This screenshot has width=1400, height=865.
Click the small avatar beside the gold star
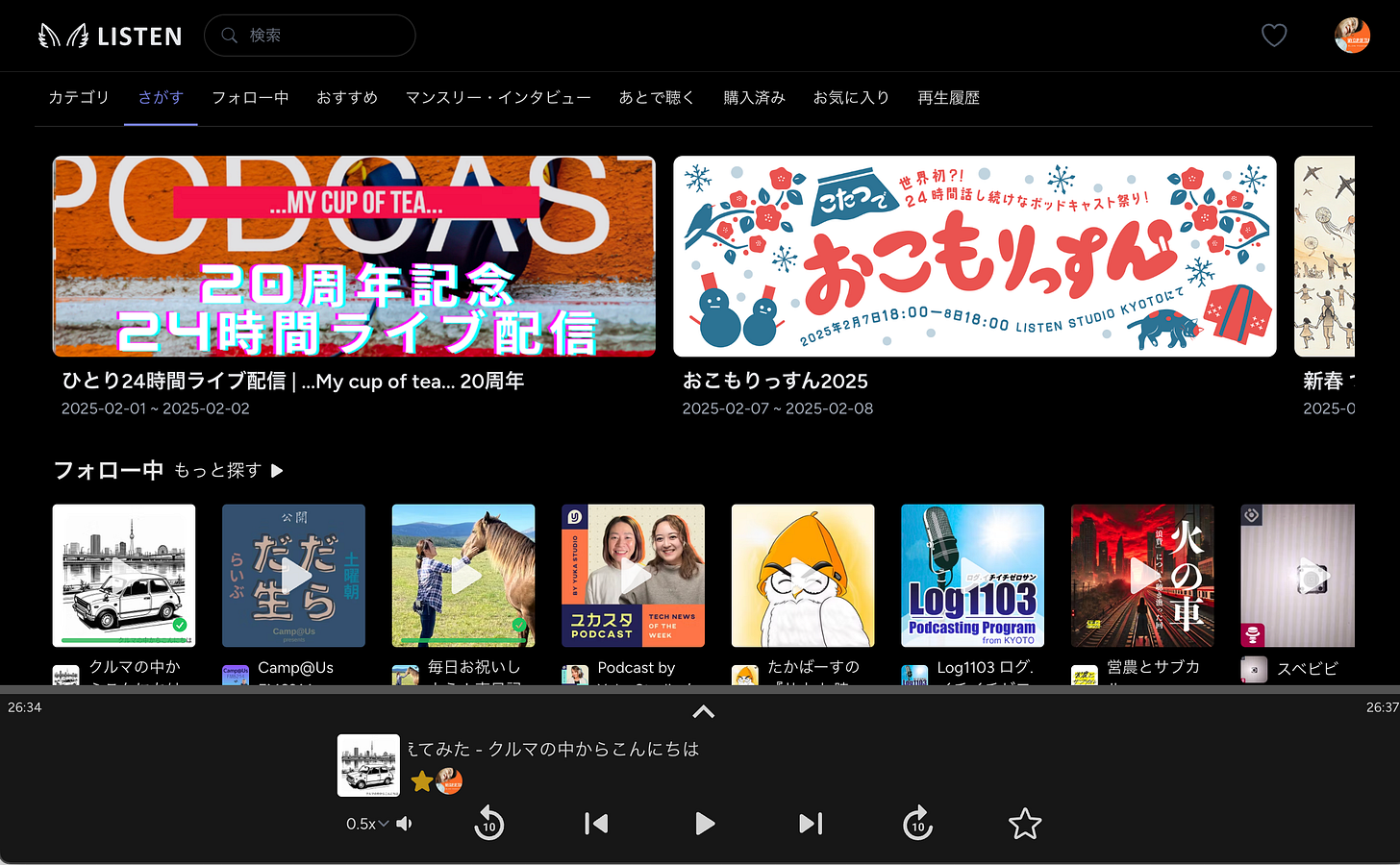pos(449,781)
